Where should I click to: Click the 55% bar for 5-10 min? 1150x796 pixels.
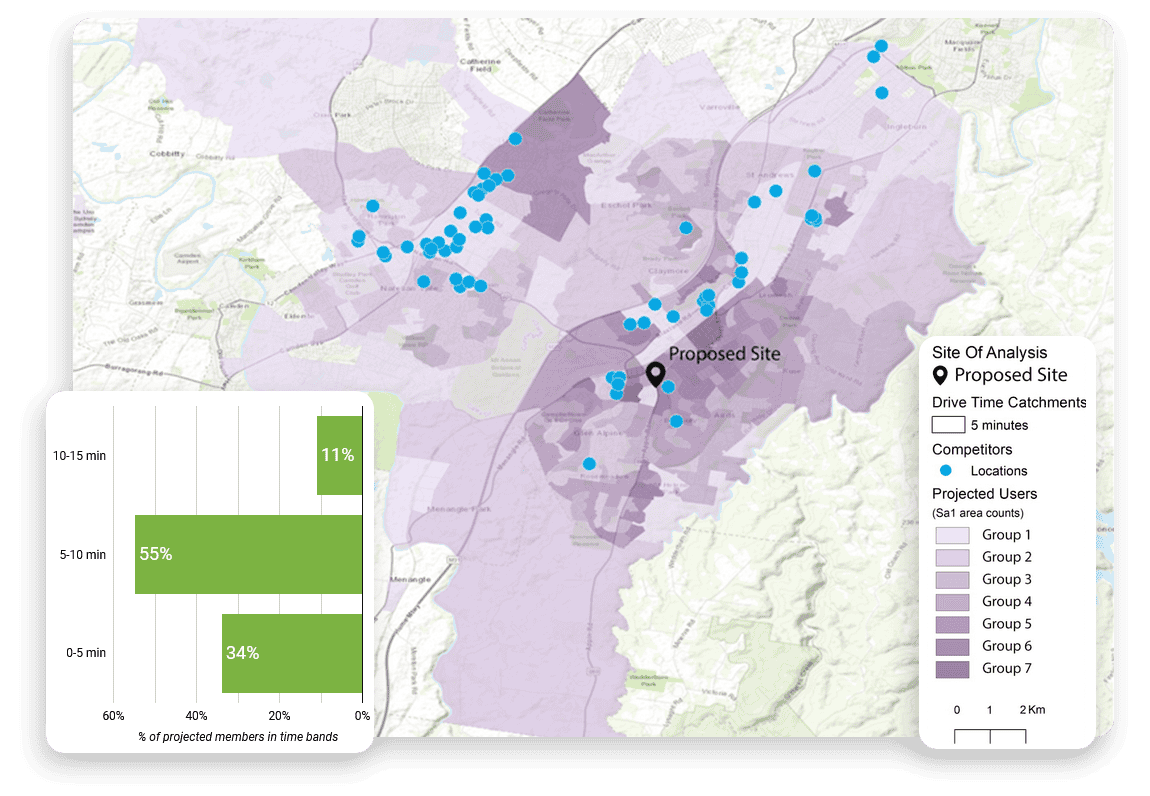[249, 554]
